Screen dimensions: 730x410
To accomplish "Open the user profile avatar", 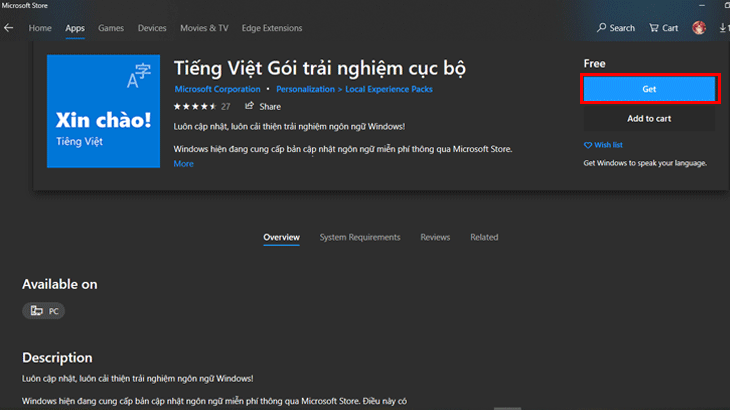I will 699,28.
